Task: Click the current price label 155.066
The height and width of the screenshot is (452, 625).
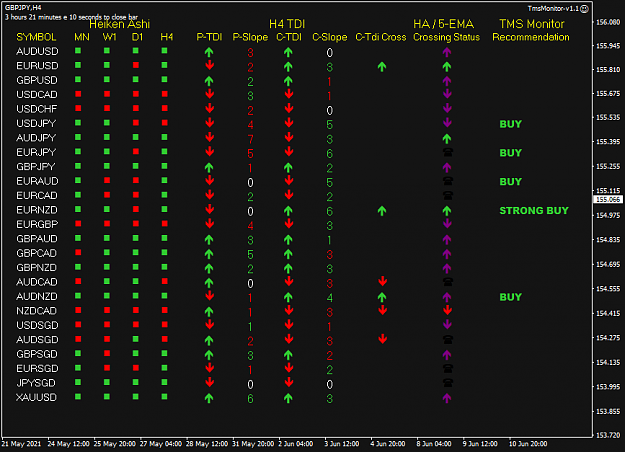Action: (x=607, y=199)
